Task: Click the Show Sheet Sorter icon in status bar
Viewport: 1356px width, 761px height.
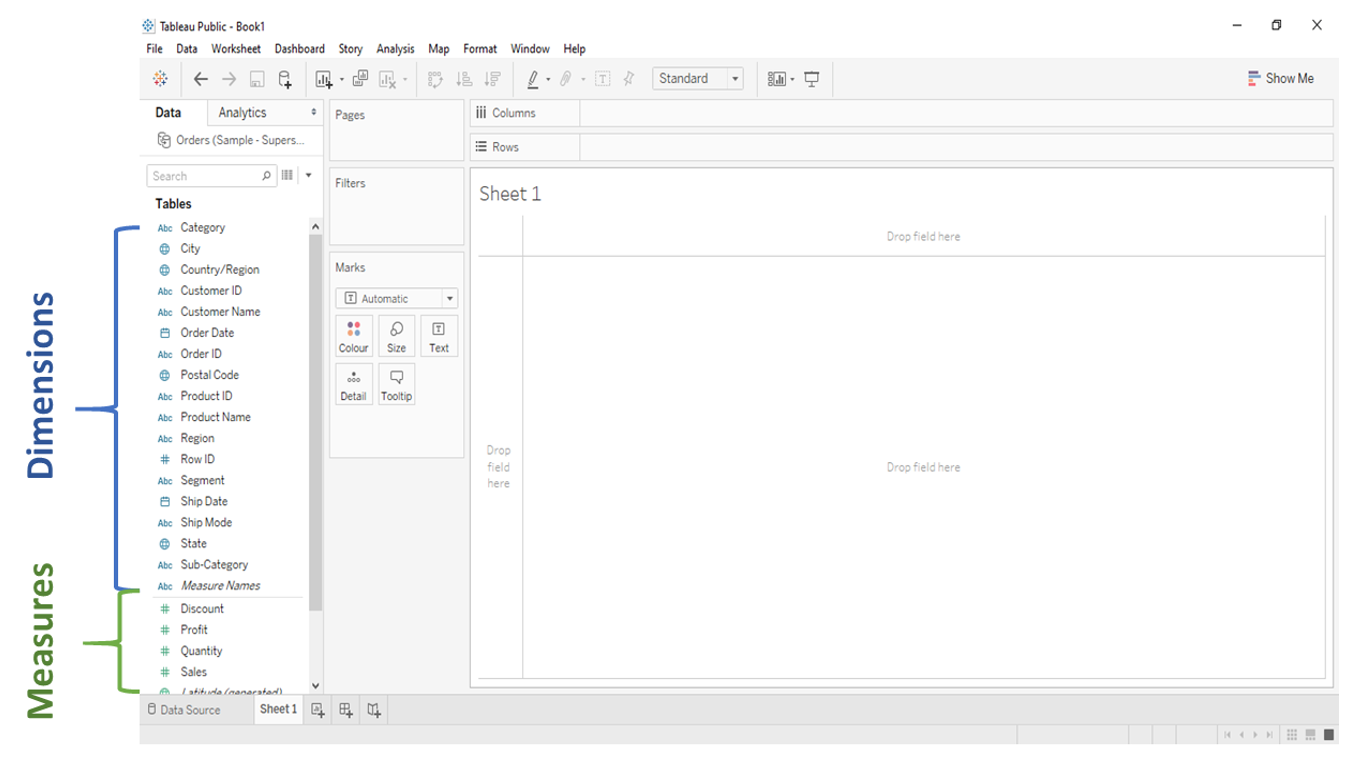Action: (1292, 735)
